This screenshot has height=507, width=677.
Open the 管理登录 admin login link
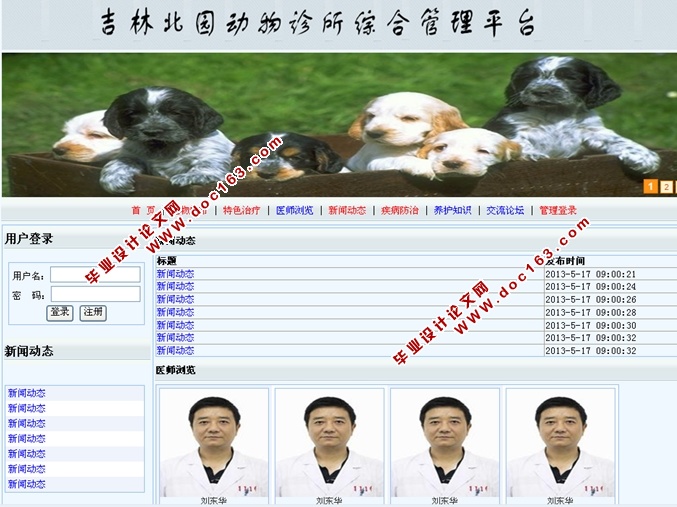558,210
